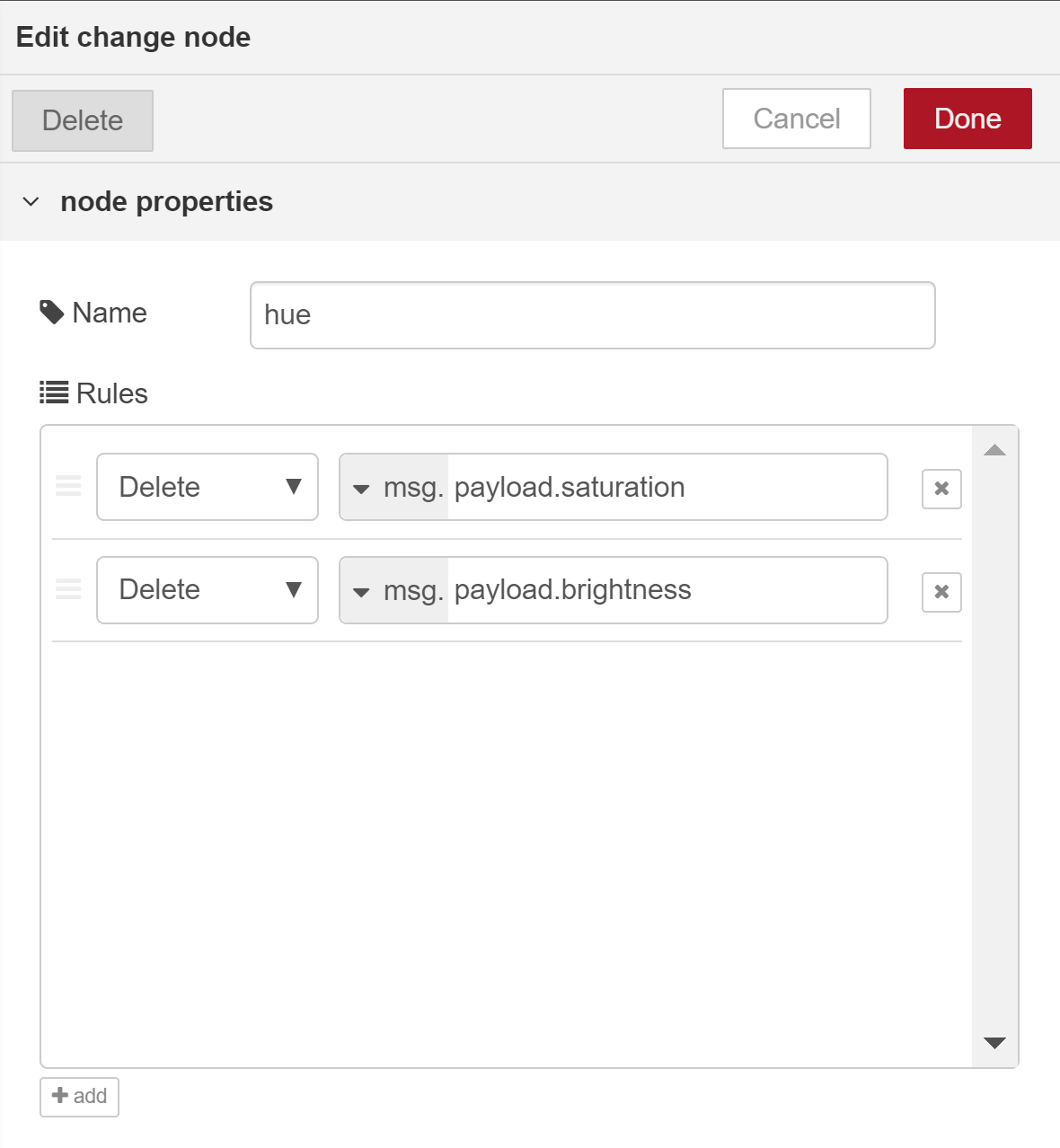1060x1148 pixels.
Task: Collapse the node properties section
Action: point(31,202)
